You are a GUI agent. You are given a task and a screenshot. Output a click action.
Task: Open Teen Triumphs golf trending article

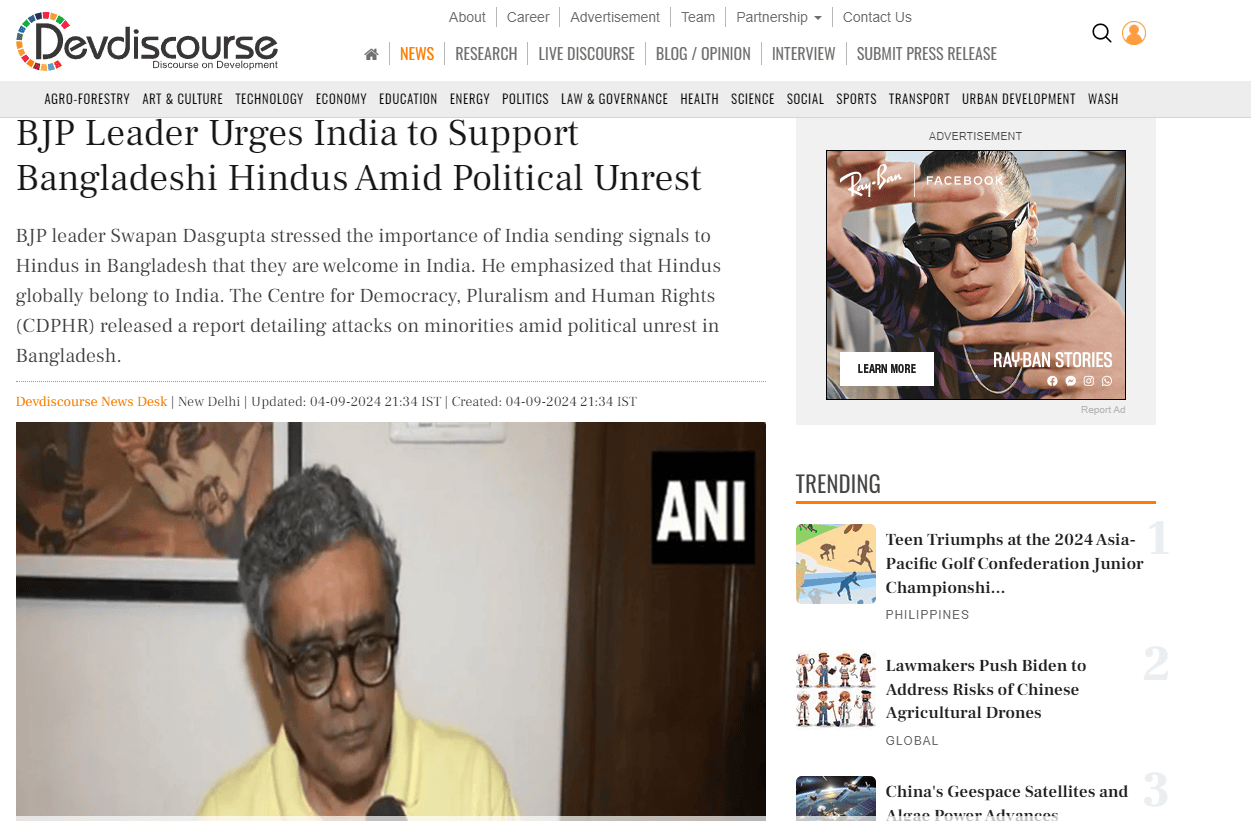(1014, 564)
